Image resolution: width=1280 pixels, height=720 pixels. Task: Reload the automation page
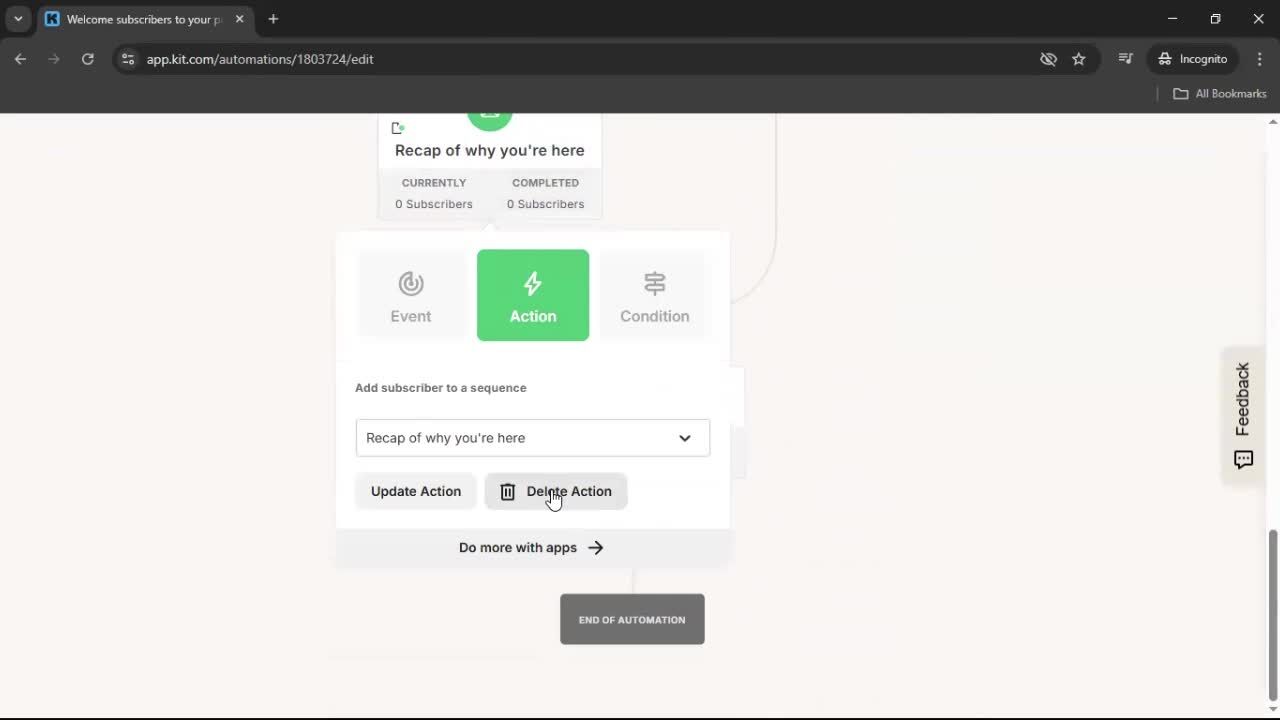pos(88,59)
